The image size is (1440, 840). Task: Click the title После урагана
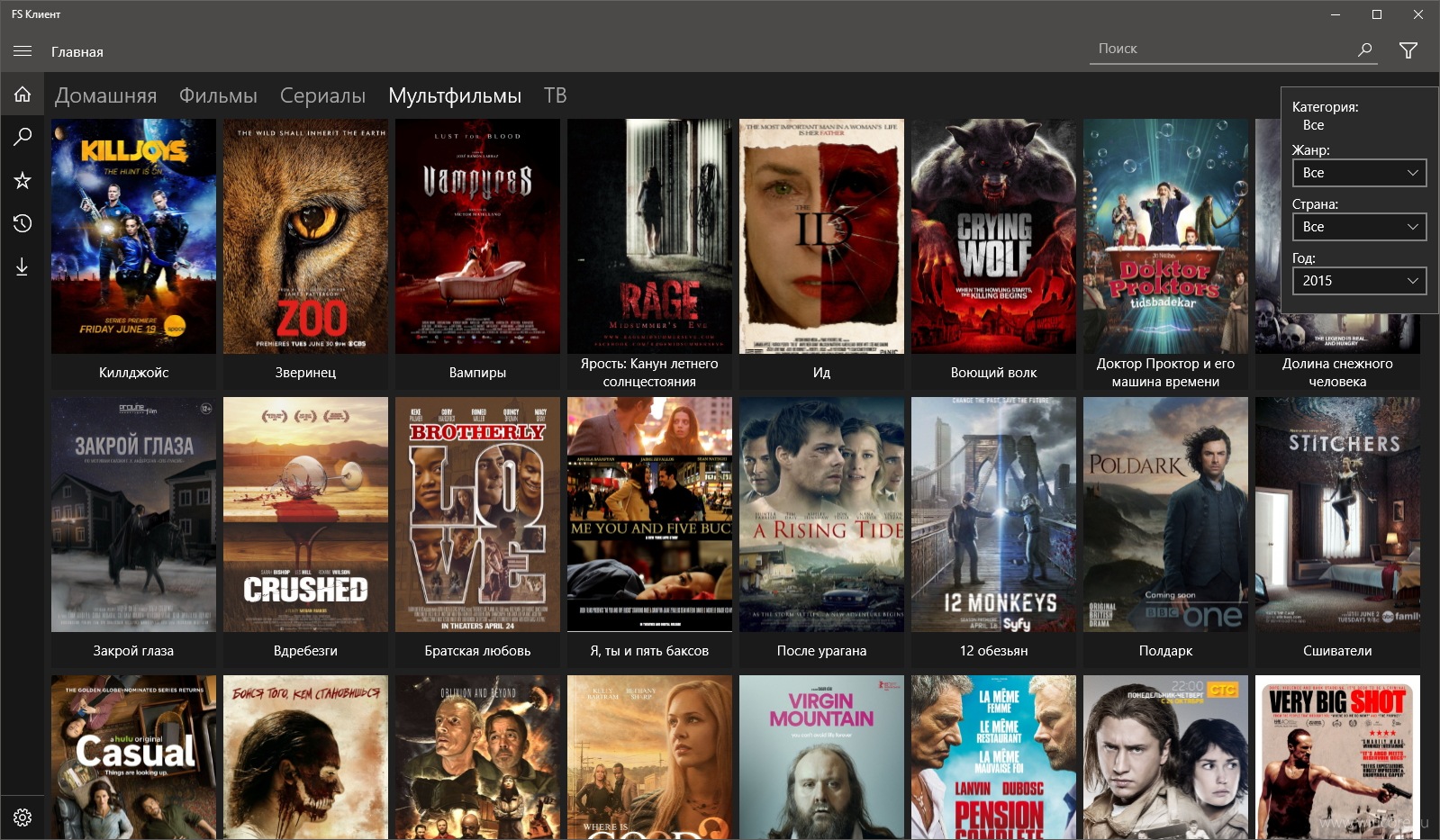point(821,651)
